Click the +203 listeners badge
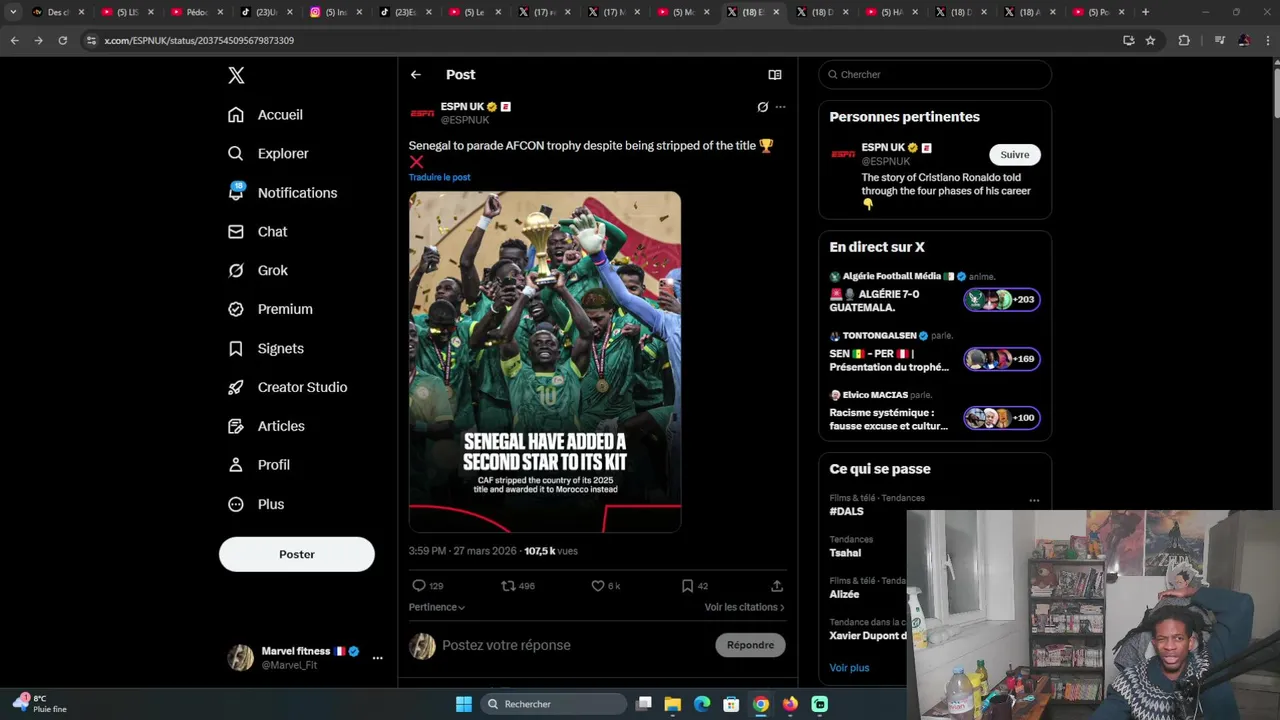 click(x=1002, y=300)
